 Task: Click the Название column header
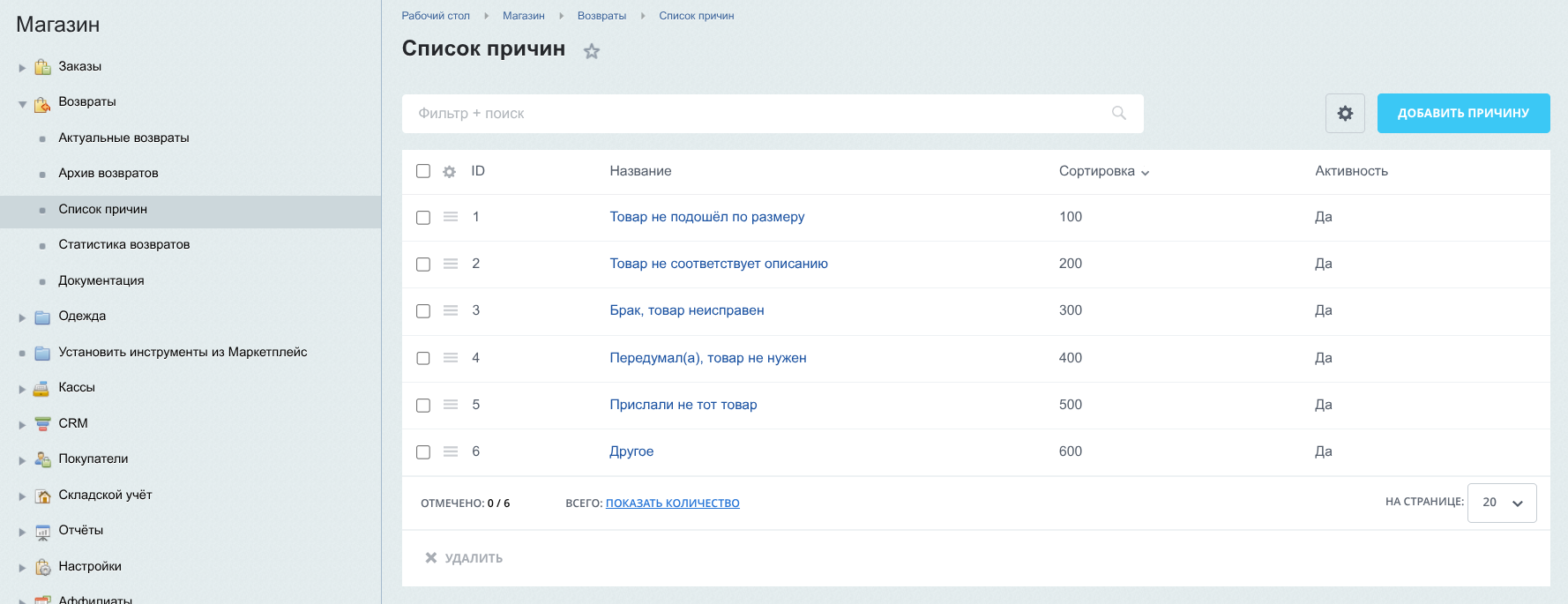(640, 171)
